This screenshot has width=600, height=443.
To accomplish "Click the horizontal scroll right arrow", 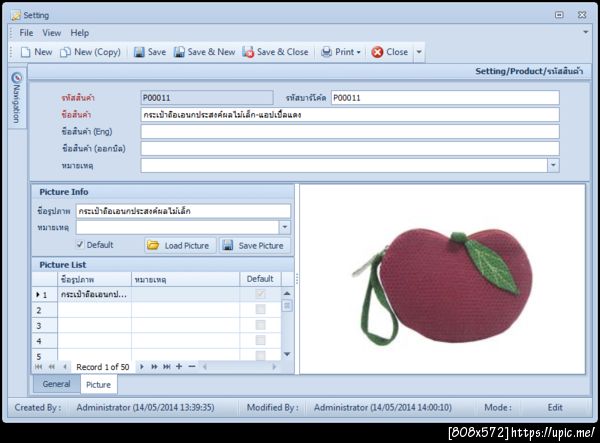I will tap(274, 367).
